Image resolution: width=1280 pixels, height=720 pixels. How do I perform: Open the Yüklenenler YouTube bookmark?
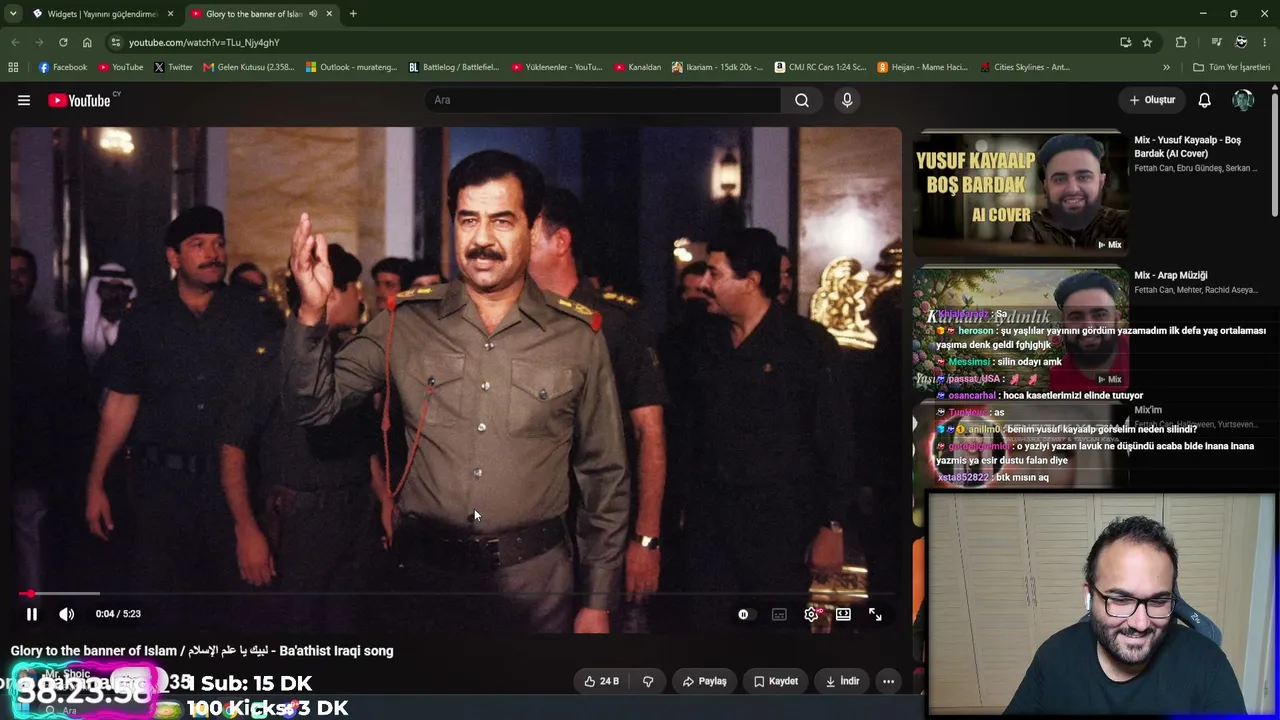557,67
